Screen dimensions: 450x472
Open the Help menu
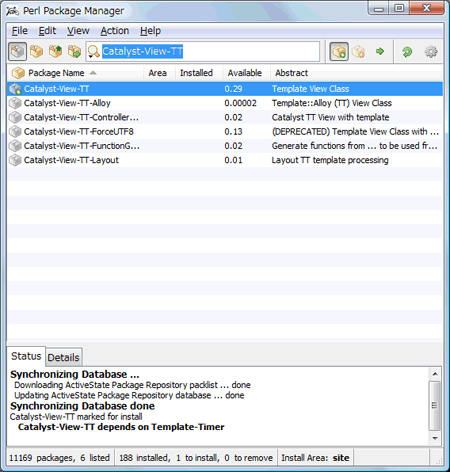tap(150, 31)
